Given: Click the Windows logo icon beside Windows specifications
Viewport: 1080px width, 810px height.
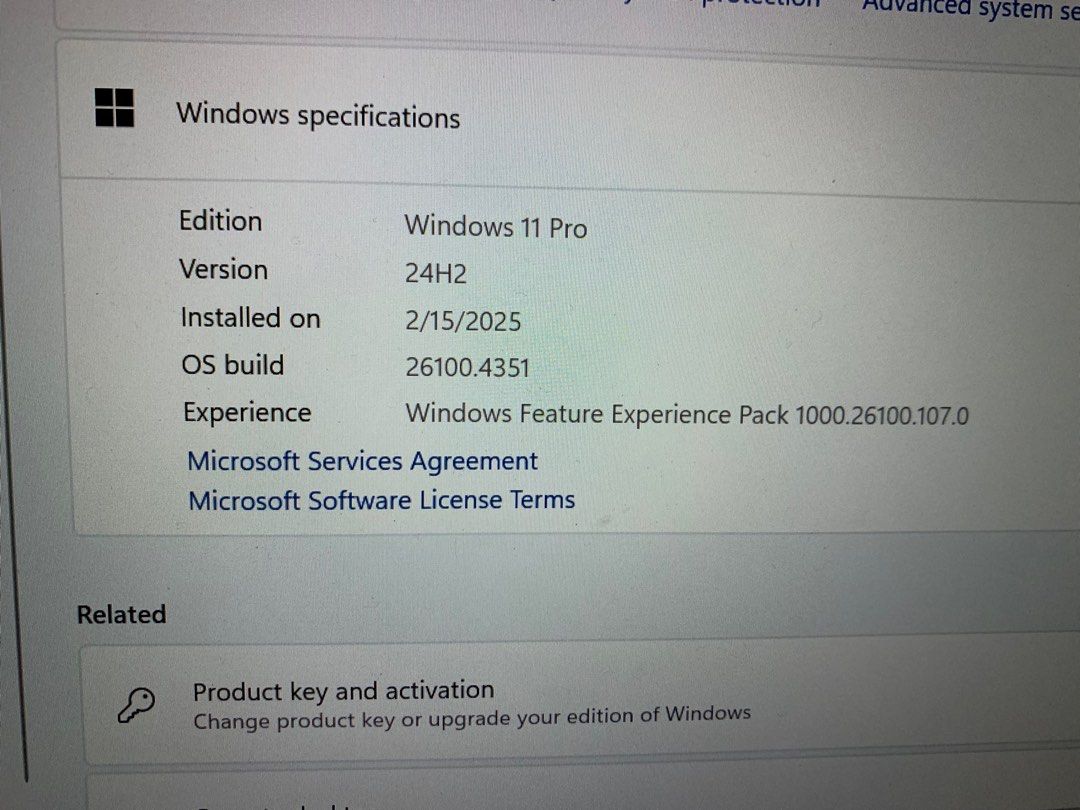Looking at the screenshot, I should [114, 107].
